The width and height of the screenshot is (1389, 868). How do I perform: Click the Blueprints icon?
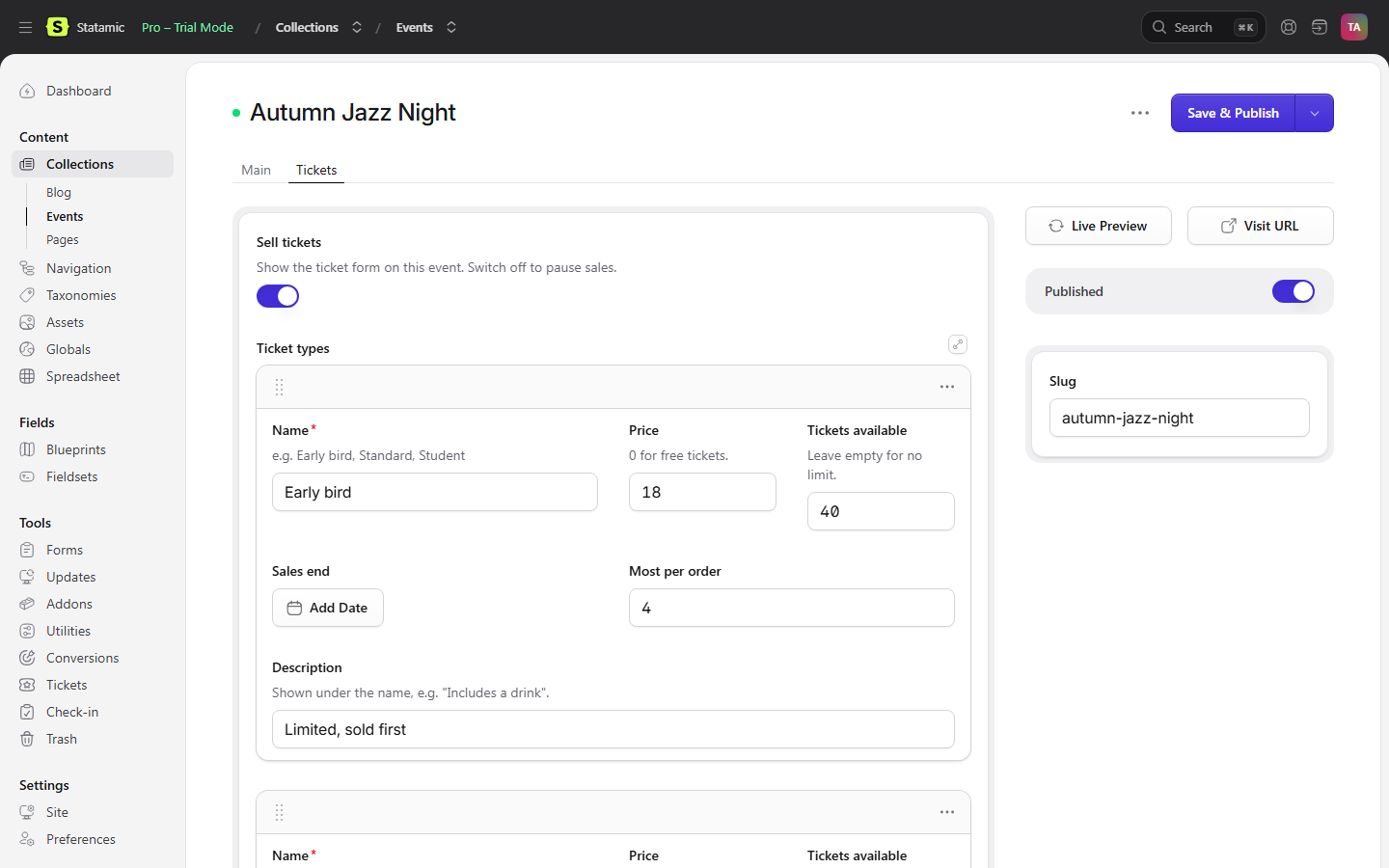pyautogui.click(x=27, y=449)
